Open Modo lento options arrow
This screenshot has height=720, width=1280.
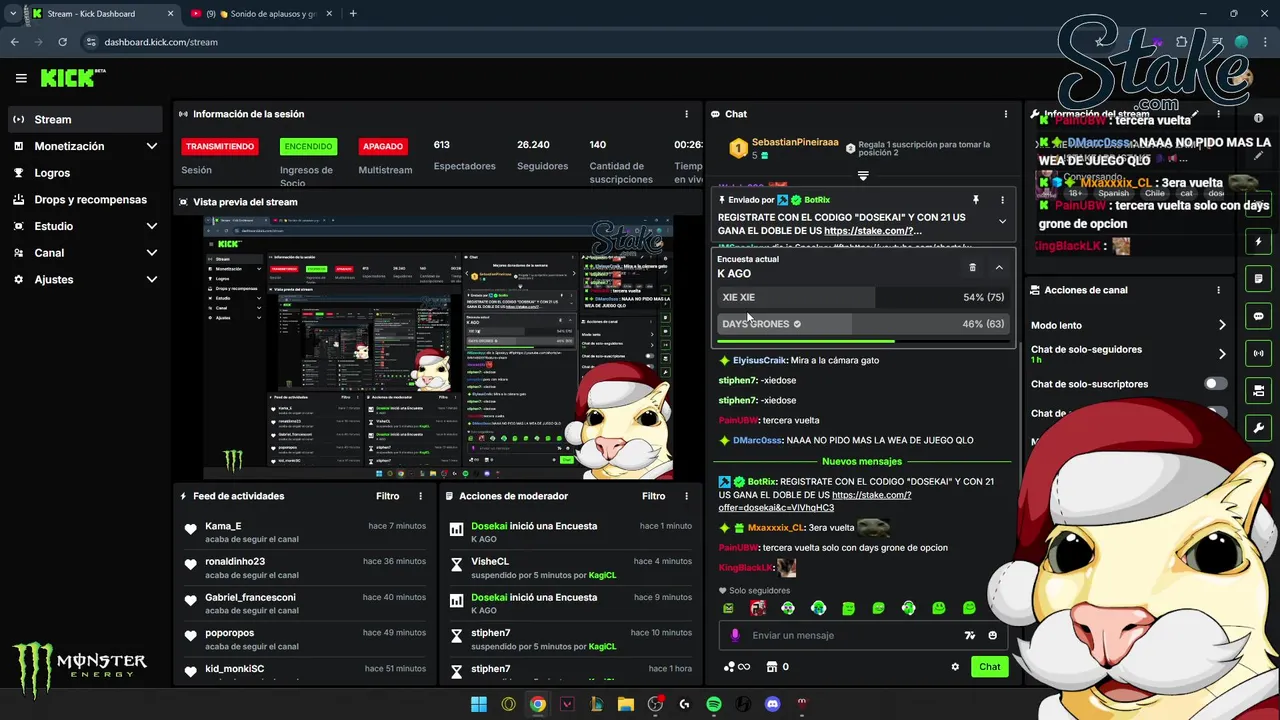tap(1222, 325)
